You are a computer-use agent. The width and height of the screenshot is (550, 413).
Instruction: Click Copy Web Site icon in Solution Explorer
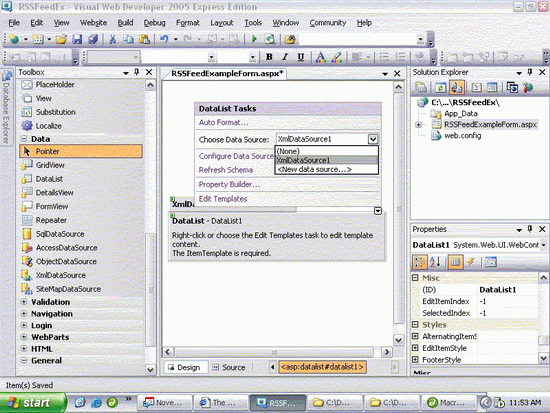pos(512,87)
